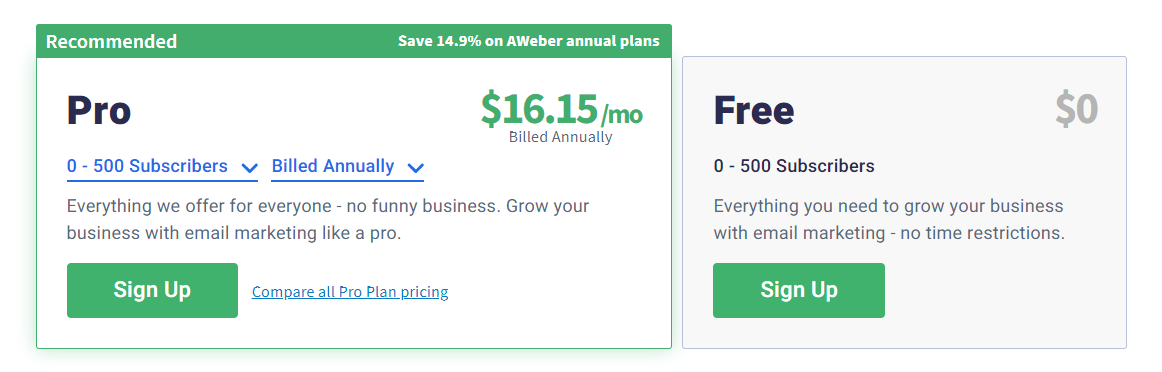The width and height of the screenshot is (1162, 372).
Task: Open Compare all Pro Plan pricing link
Action: click(x=350, y=292)
